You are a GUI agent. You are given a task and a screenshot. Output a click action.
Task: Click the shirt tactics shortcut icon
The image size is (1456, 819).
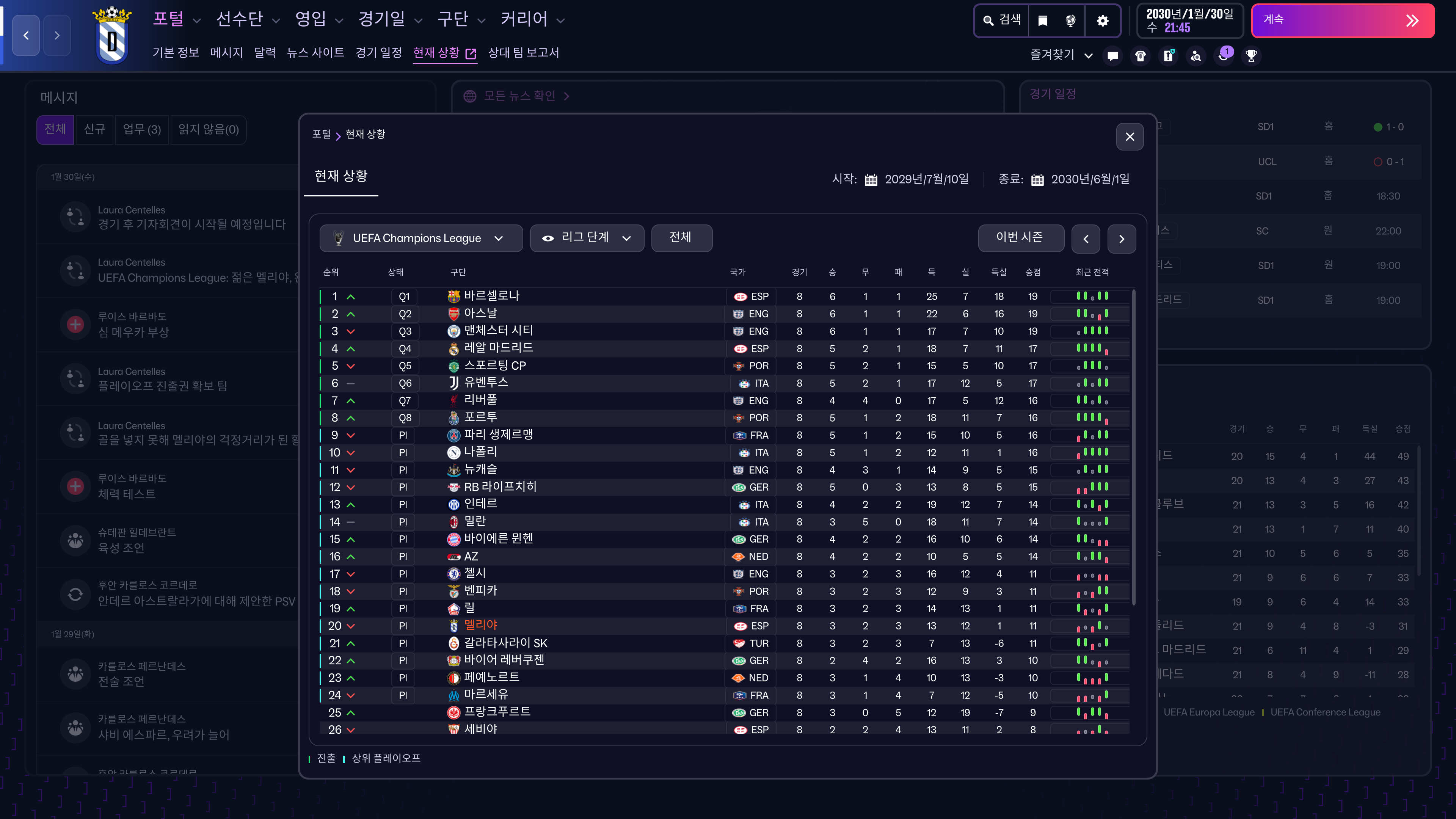click(x=1141, y=55)
